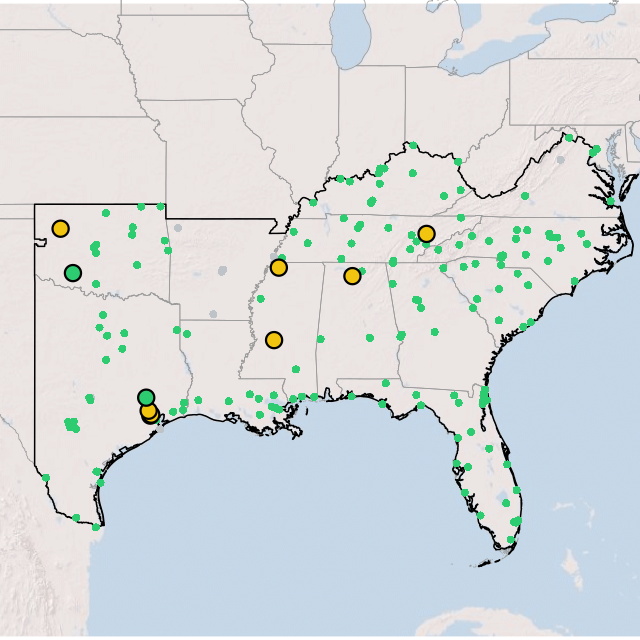Click yellow marker just below Houston's green marker
This screenshot has height=640, width=640.
pyautogui.click(x=149, y=411)
